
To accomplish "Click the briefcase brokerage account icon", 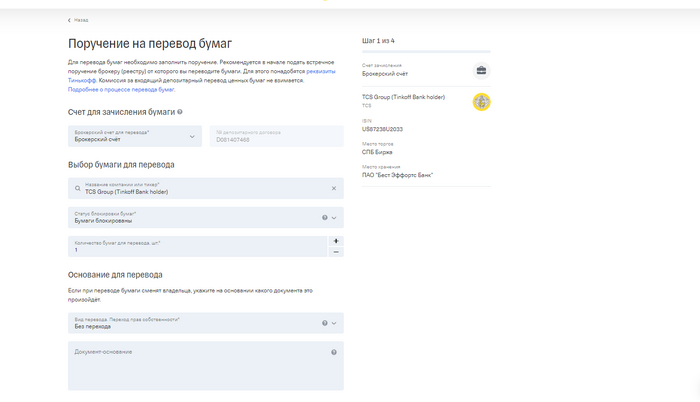I will coord(481,70).
